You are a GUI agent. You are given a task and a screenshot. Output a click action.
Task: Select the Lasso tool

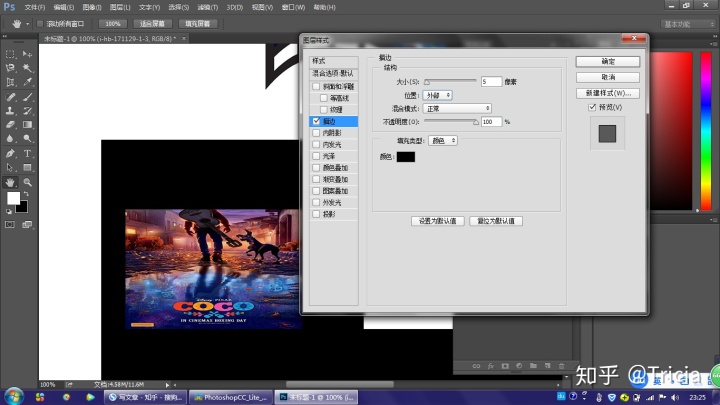coord(10,68)
